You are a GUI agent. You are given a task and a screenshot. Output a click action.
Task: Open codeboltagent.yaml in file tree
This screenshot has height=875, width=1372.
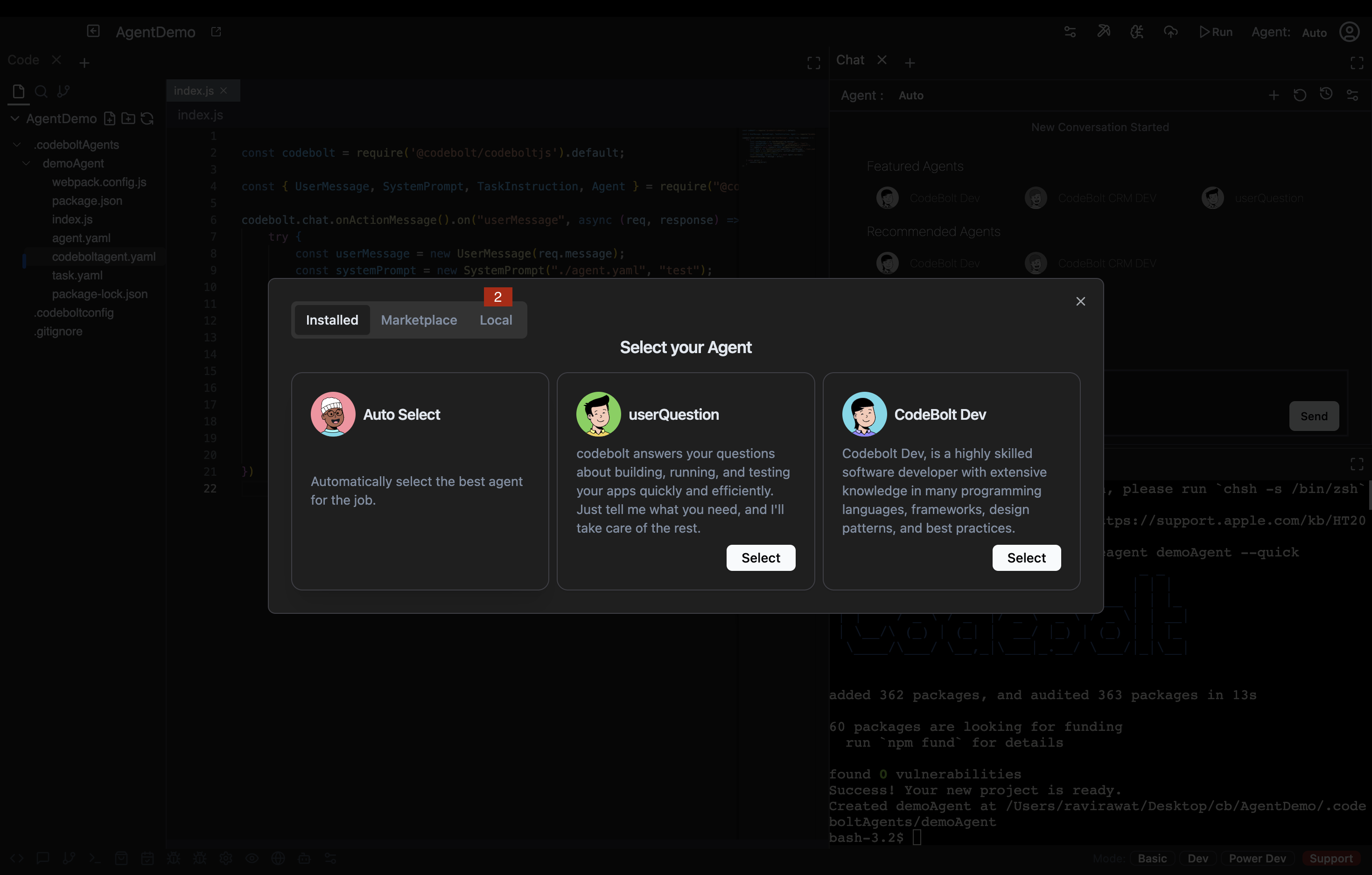point(104,257)
